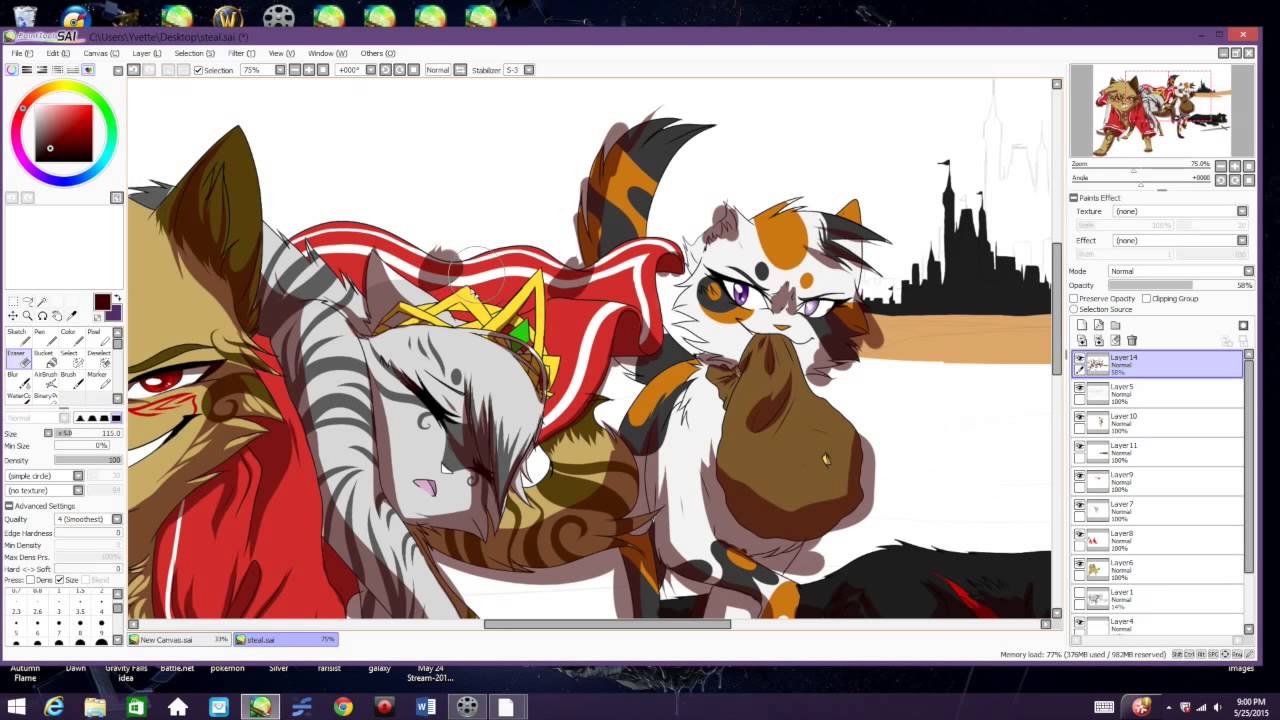Select the Pen tool

[x=44, y=337]
